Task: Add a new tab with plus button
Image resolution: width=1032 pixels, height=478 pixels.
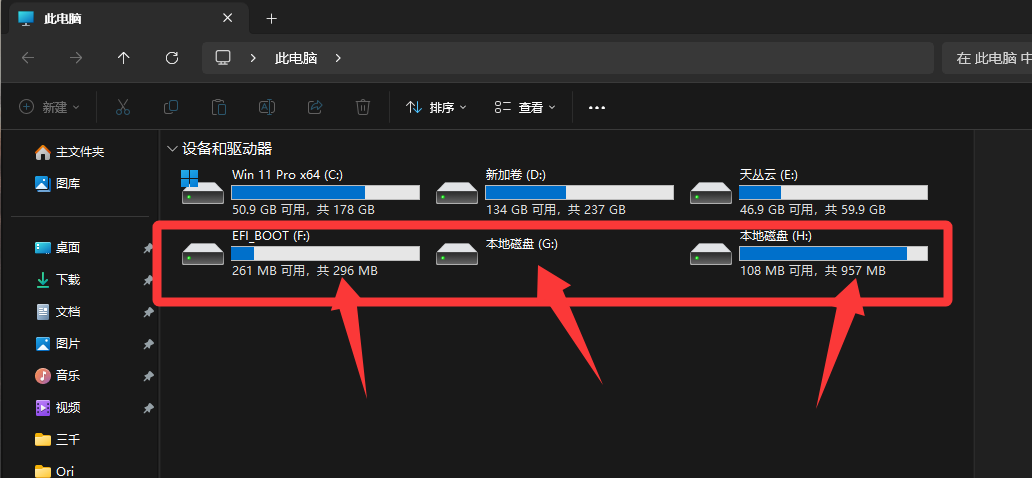Action: (271, 18)
